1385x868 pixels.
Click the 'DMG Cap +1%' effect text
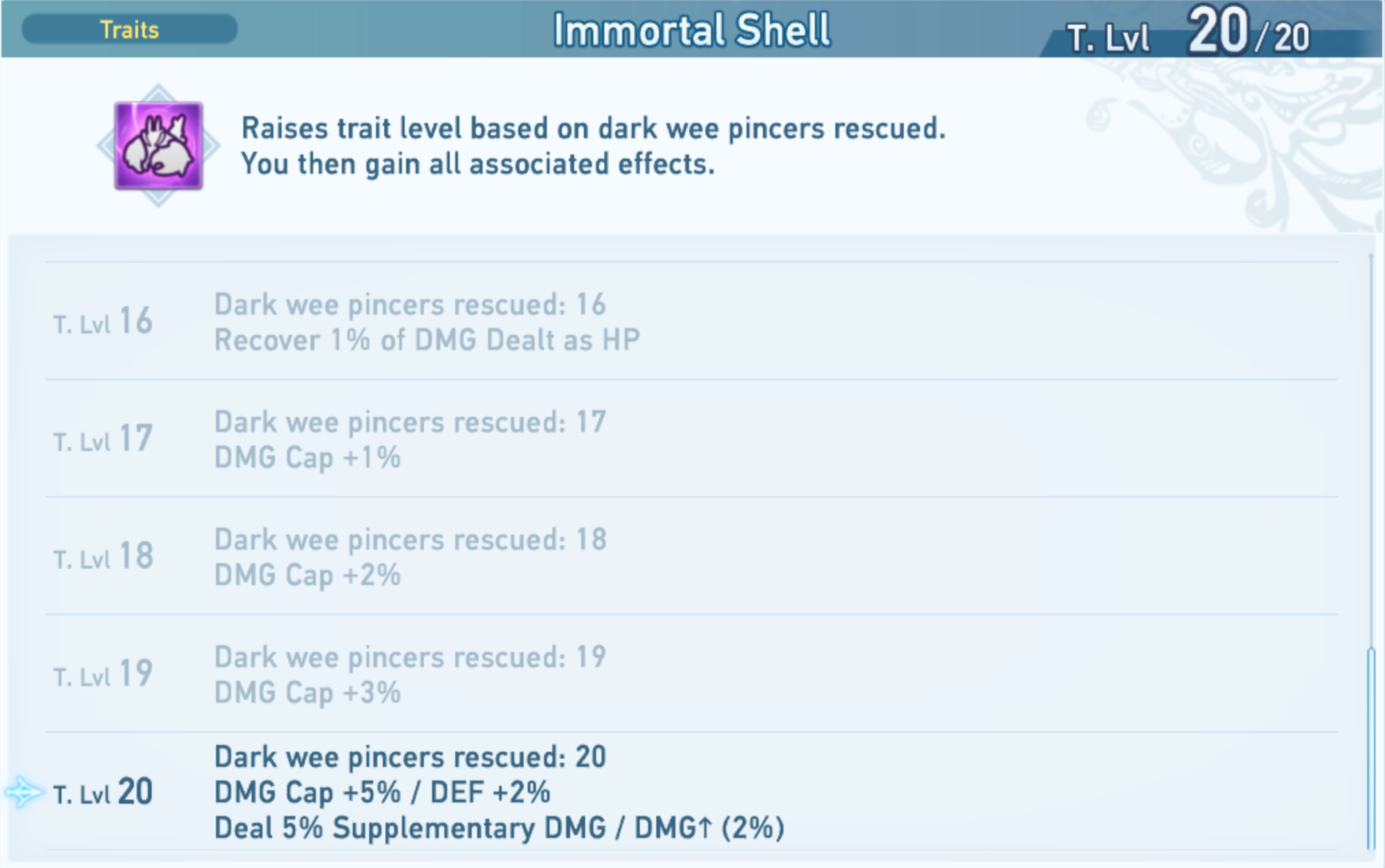[308, 457]
